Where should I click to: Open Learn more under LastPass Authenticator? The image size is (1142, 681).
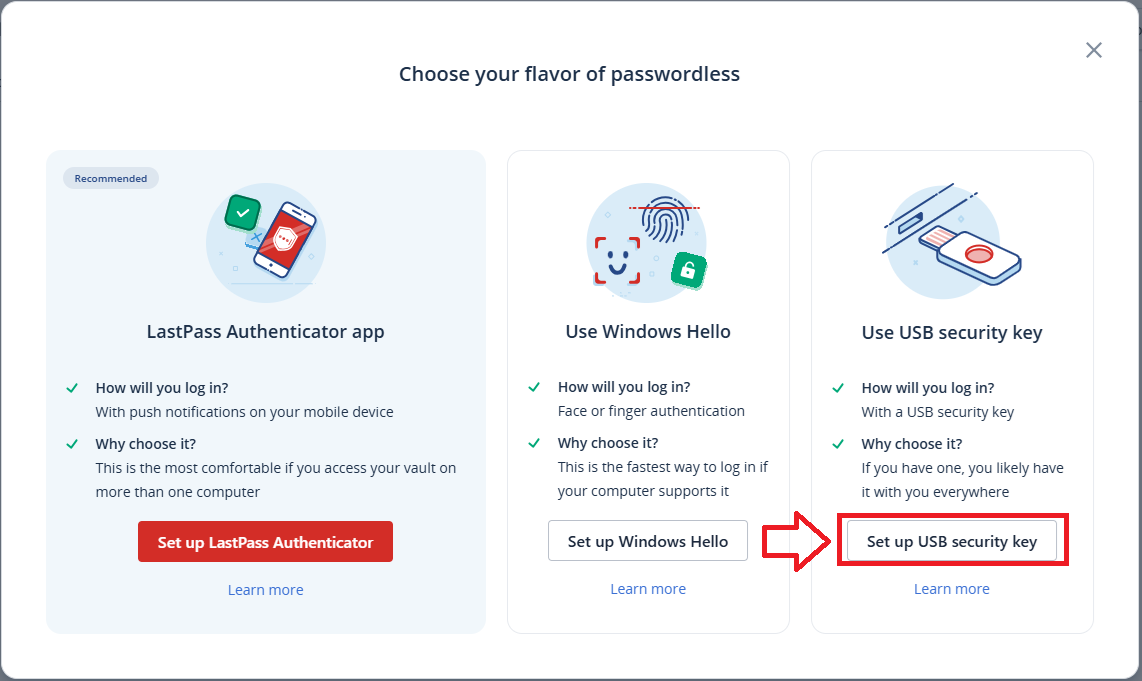coord(265,590)
